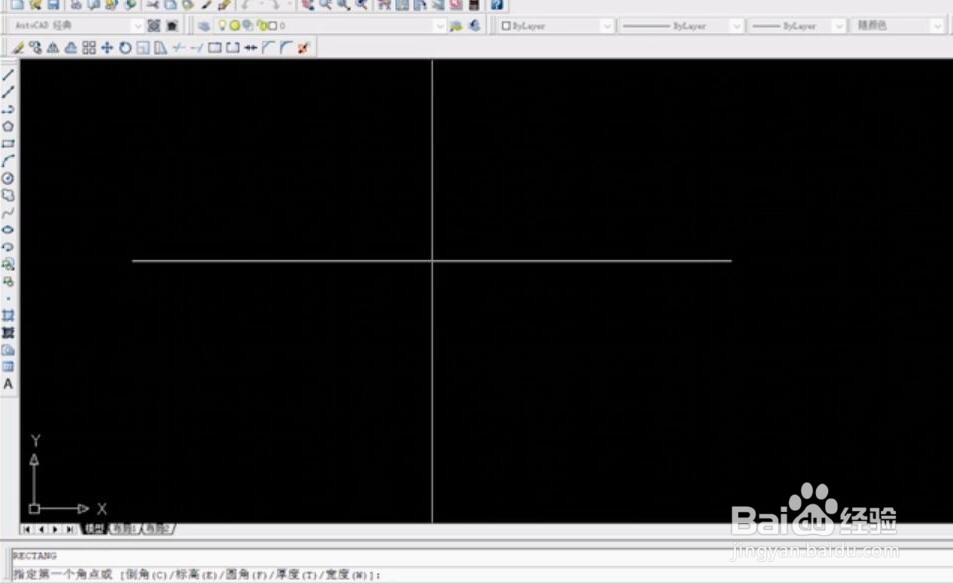Select the Gradient tool
This screenshot has height=584, width=953.
(x=8, y=332)
